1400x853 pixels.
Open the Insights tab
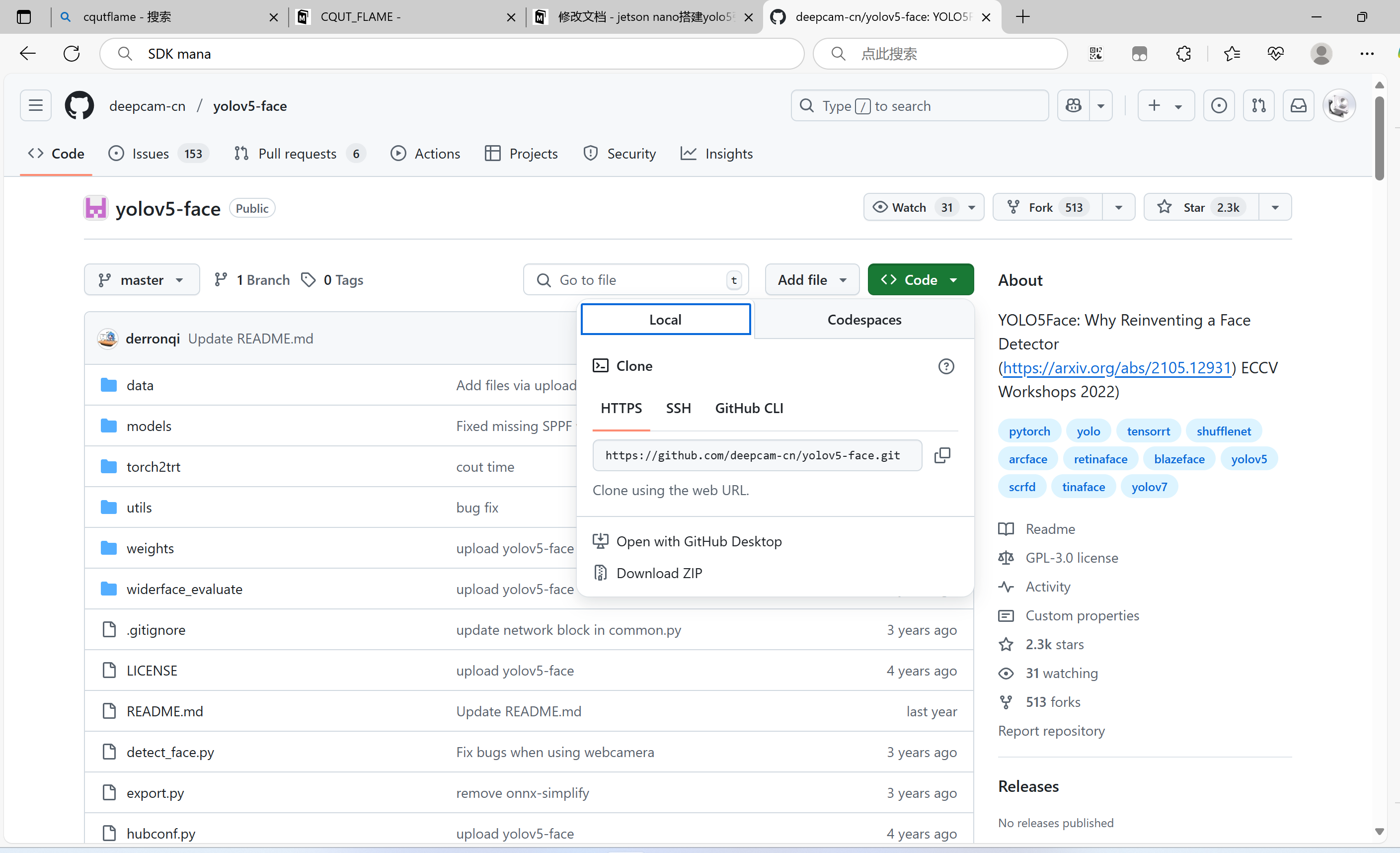(x=716, y=154)
